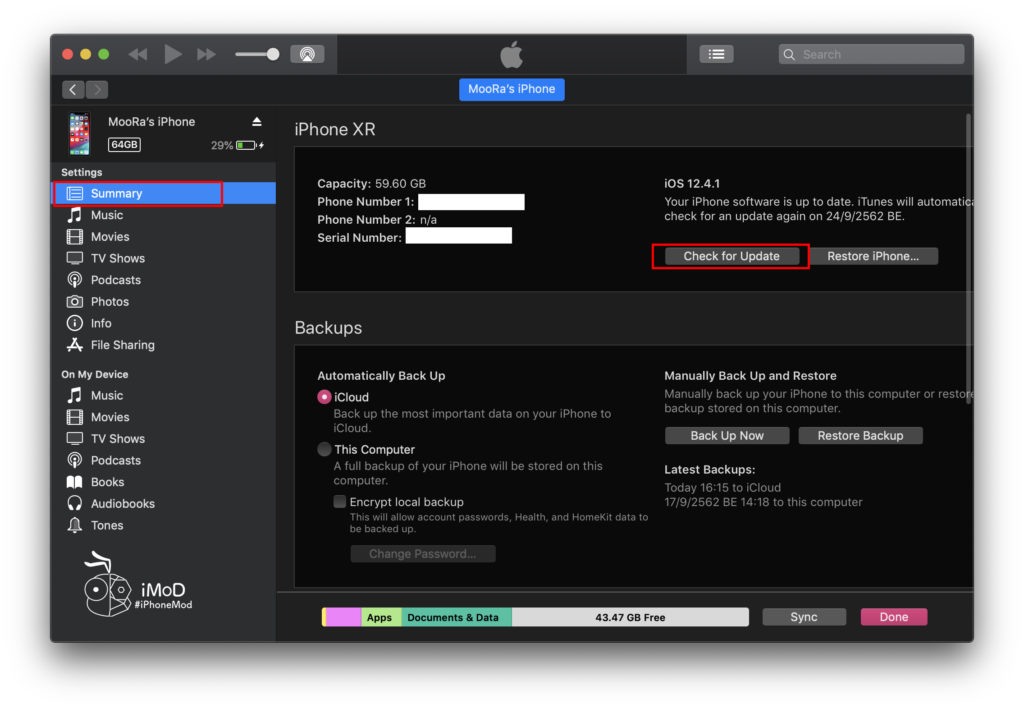This screenshot has width=1024, height=709.
Task: Open Audiobooks under On My Device
Action: (x=120, y=503)
